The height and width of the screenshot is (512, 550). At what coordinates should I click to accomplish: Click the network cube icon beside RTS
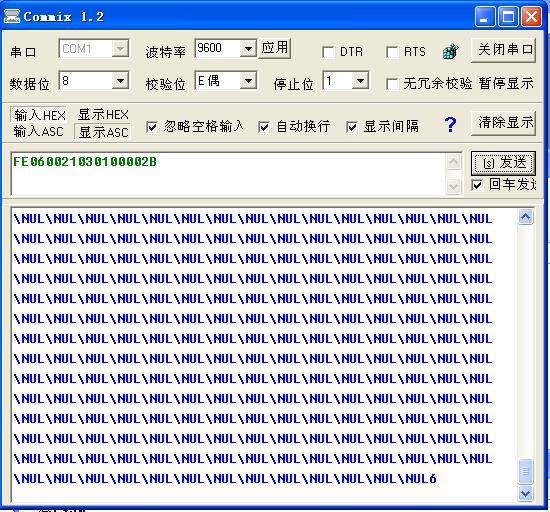[x=450, y=52]
